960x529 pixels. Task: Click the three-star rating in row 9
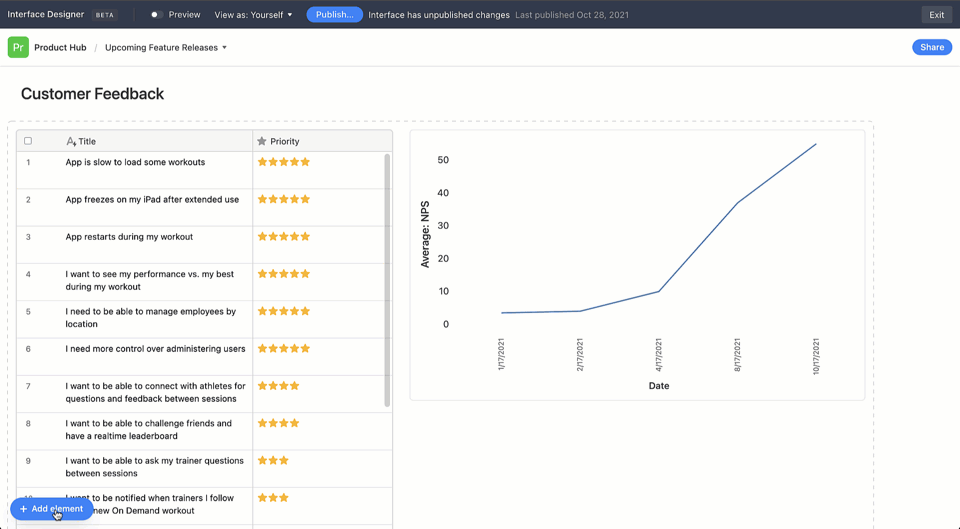[x=273, y=461]
